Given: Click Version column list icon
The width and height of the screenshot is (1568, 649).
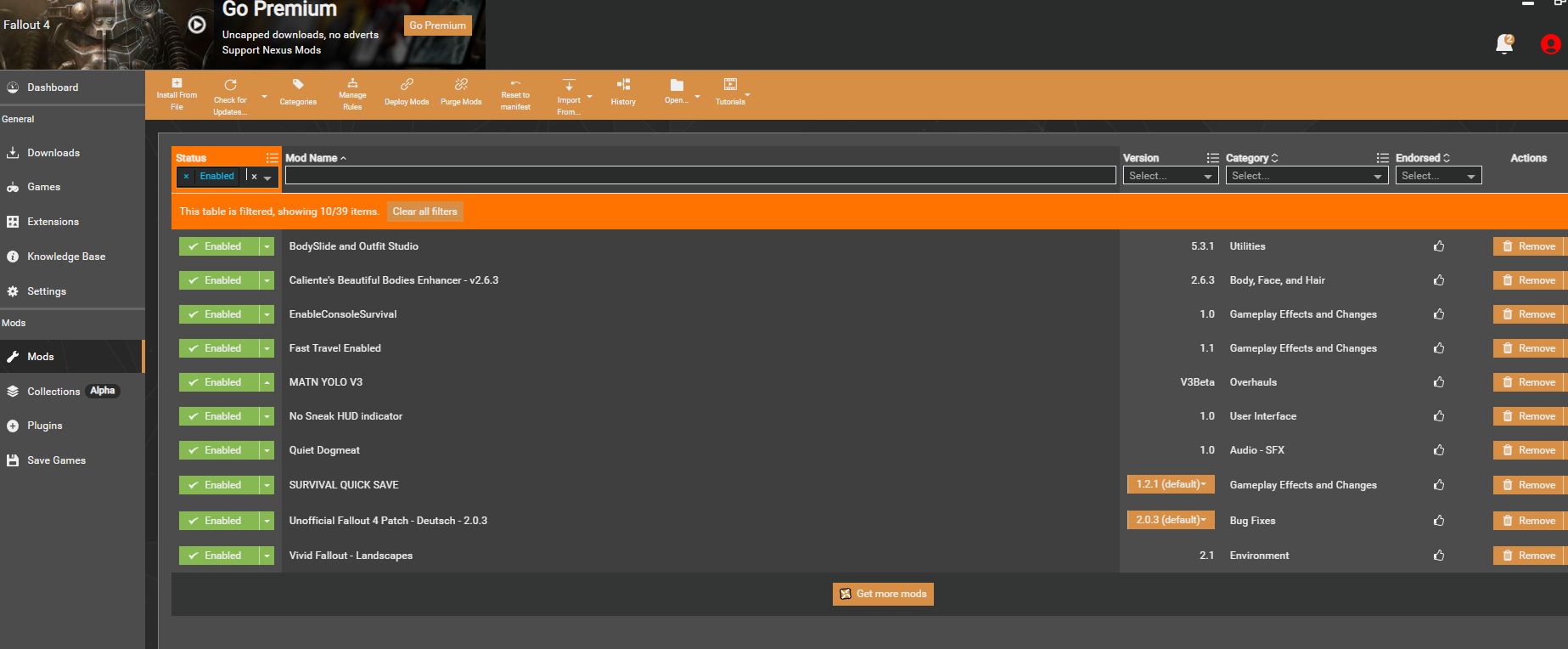Looking at the screenshot, I should pos(1212,158).
